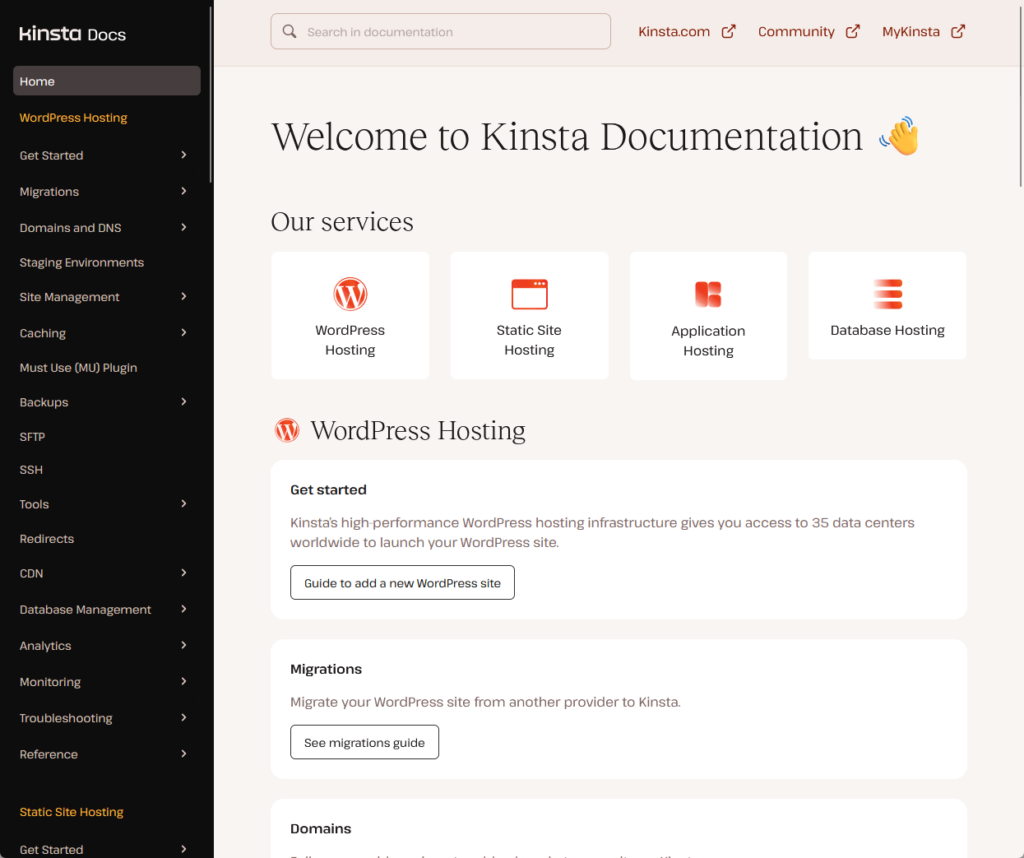
Task: Expand the first Get Started sidebar section
Action: click(x=184, y=155)
